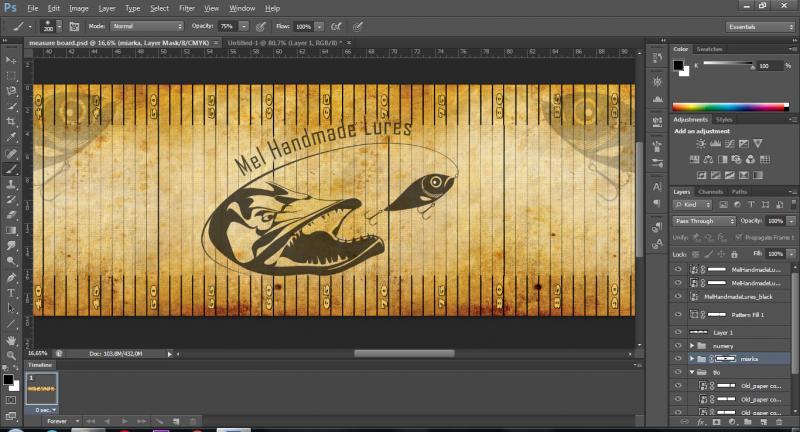Viewport: 800px width, 432px height.
Task: Select the Horizontal Type tool
Action: click(11, 293)
